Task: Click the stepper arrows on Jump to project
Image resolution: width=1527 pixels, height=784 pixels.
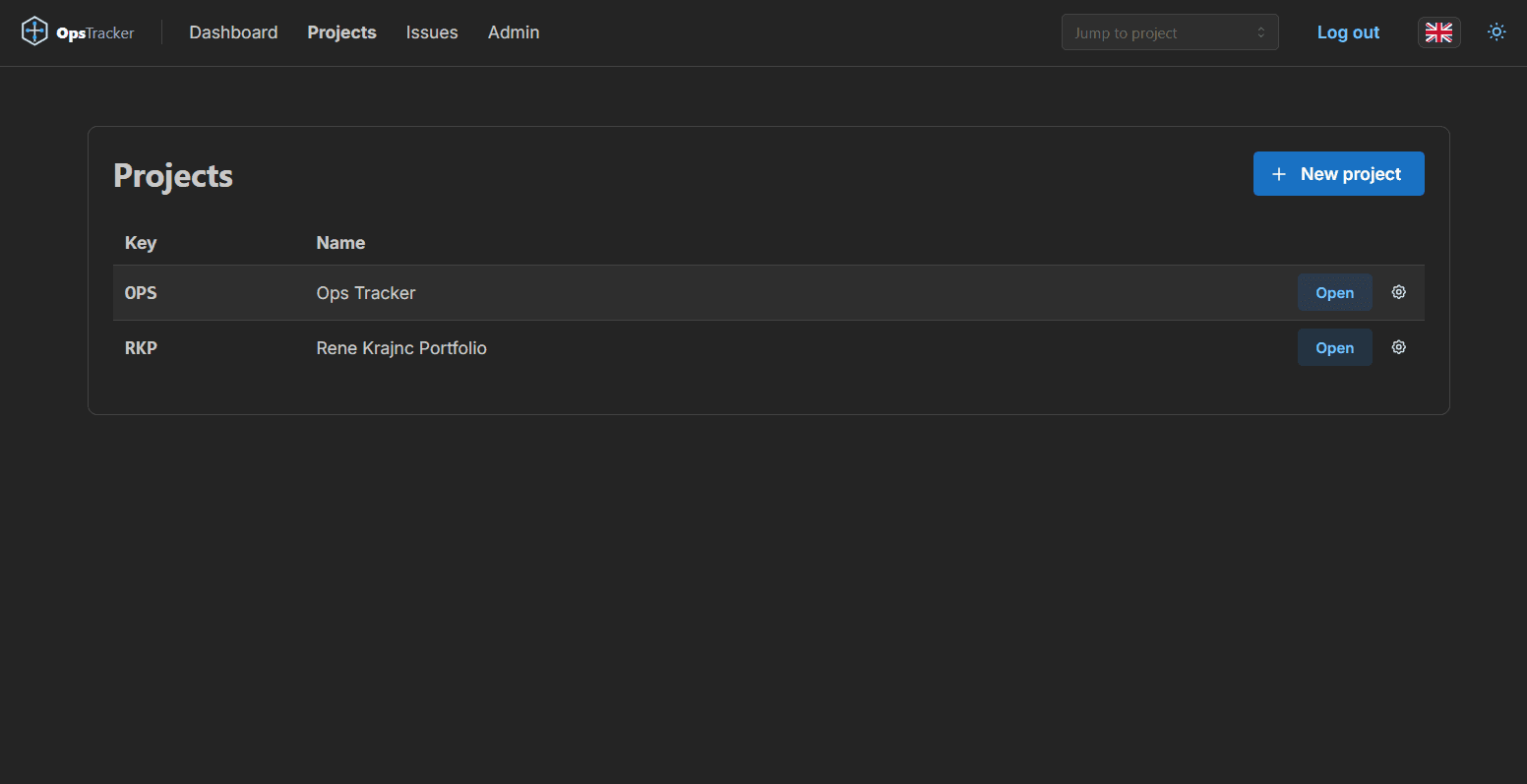Action: 1260,31
